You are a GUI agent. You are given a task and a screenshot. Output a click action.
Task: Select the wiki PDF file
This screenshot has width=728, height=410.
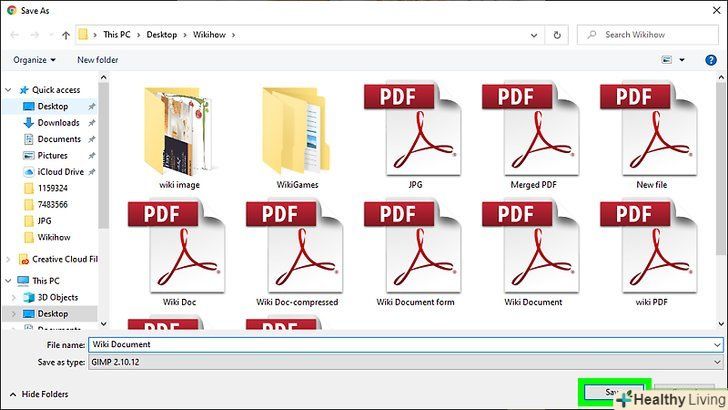tap(651, 254)
